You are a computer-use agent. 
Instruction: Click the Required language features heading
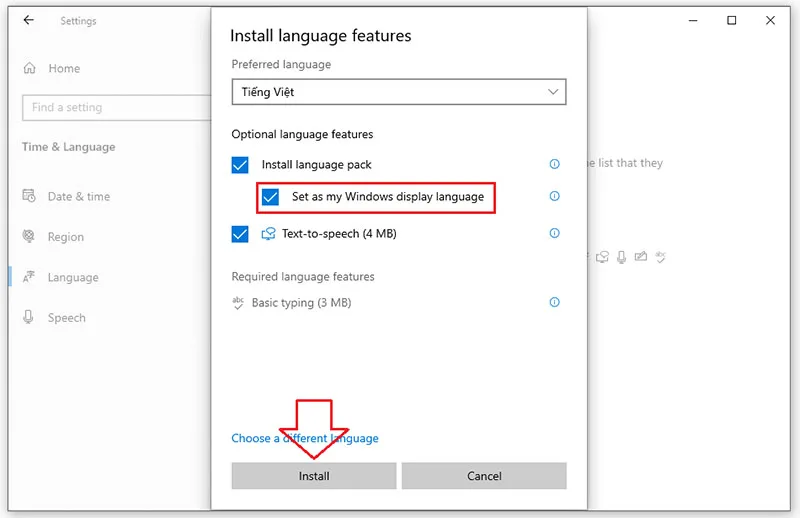303,277
